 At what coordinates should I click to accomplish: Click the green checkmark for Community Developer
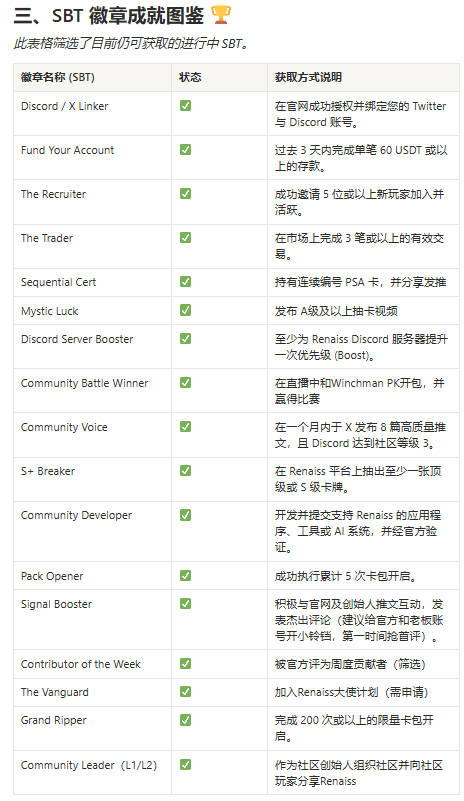[185, 515]
